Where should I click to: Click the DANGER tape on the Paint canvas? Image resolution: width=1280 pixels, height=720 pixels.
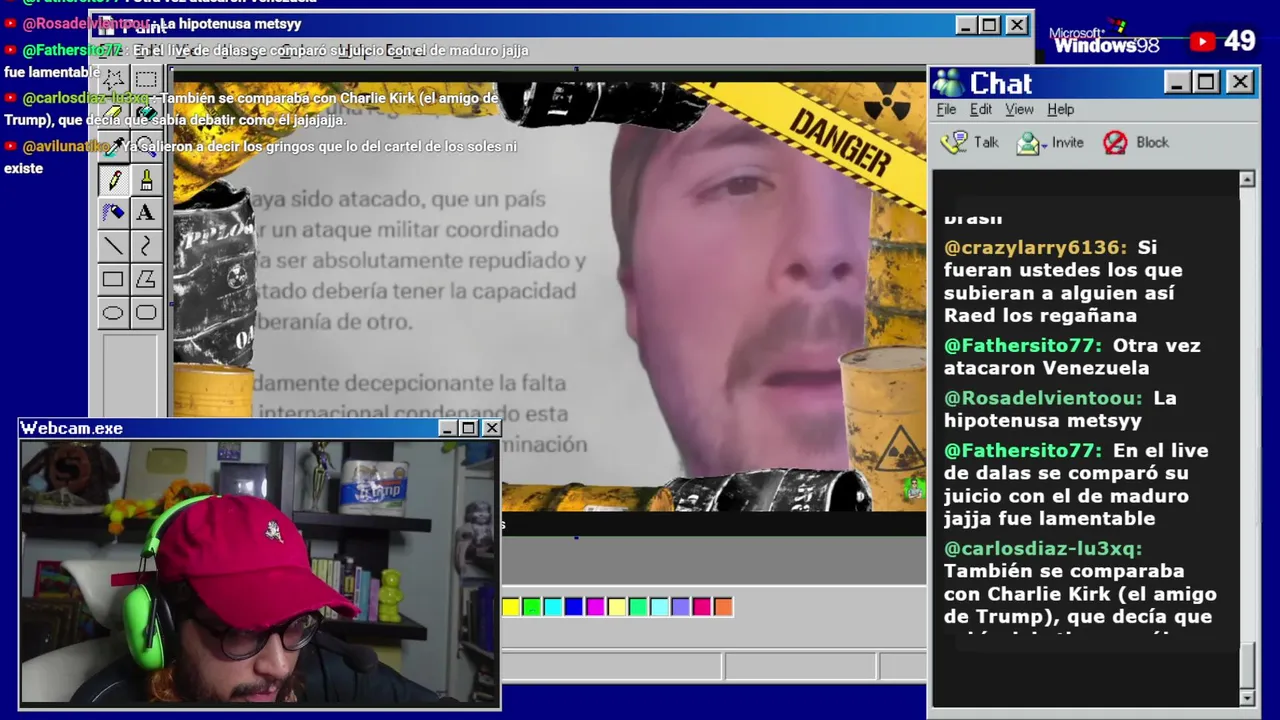coord(840,143)
